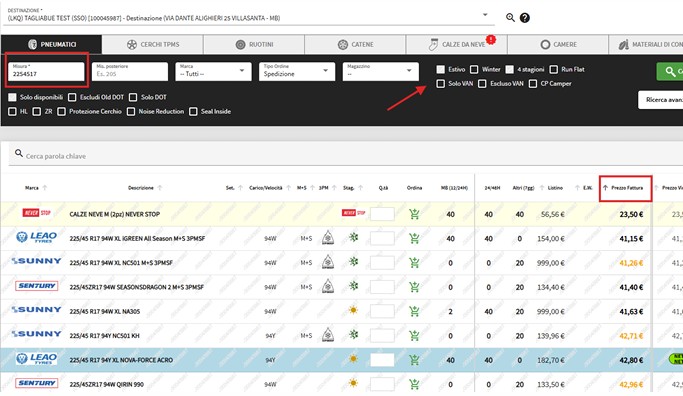Image resolution: width=683 pixels, height=396 pixels.
Task: Open the RUOTINI tab
Action: [x=254, y=44]
